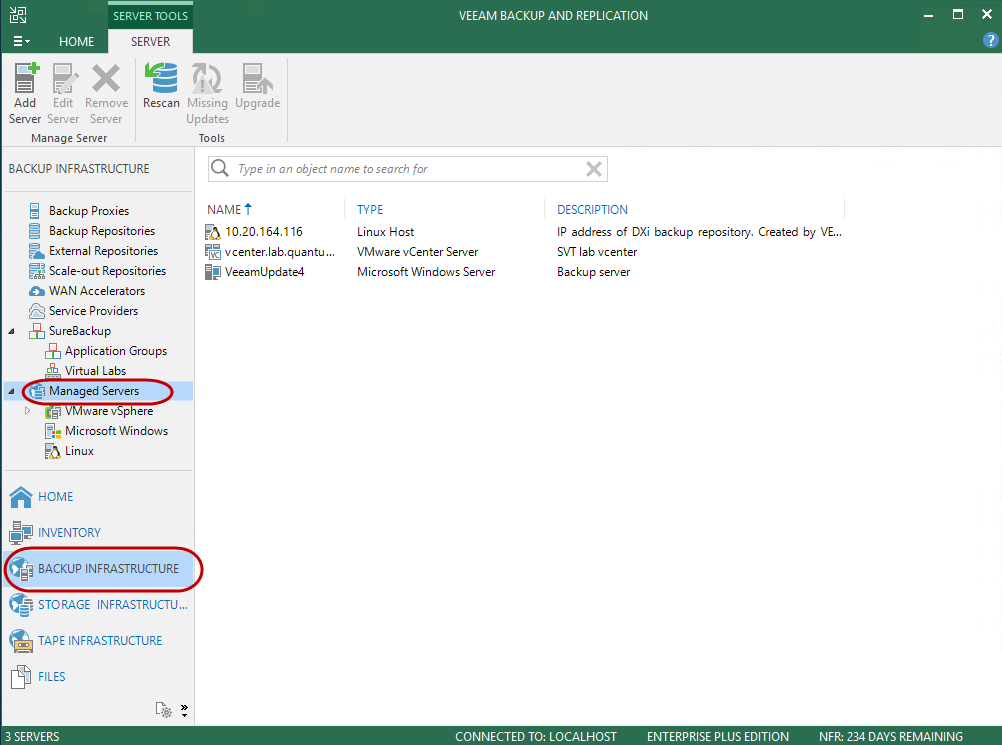
Task: Click the ENTERPRISE PLUS EDITION status text
Action: (x=718, y=736)
